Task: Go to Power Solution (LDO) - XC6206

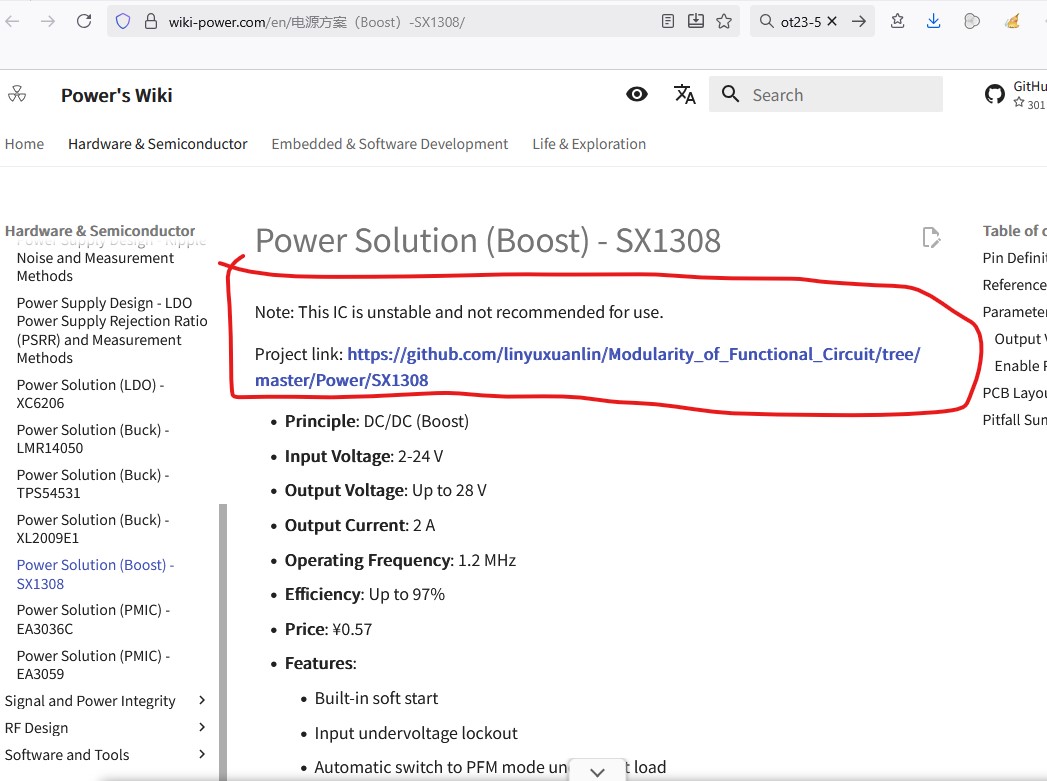Action: pyautogui.click(x=90, y=393)
